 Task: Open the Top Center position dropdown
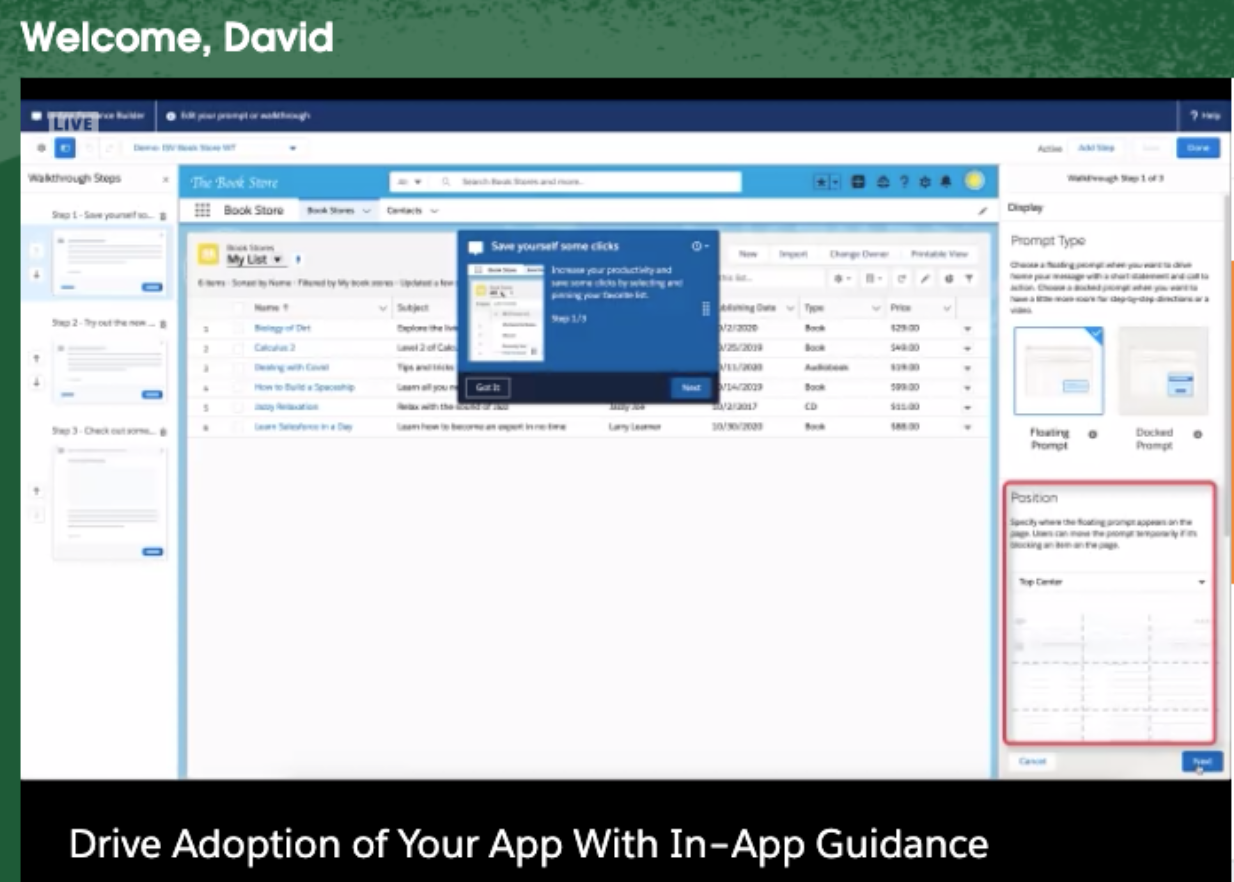(1110, 582)
